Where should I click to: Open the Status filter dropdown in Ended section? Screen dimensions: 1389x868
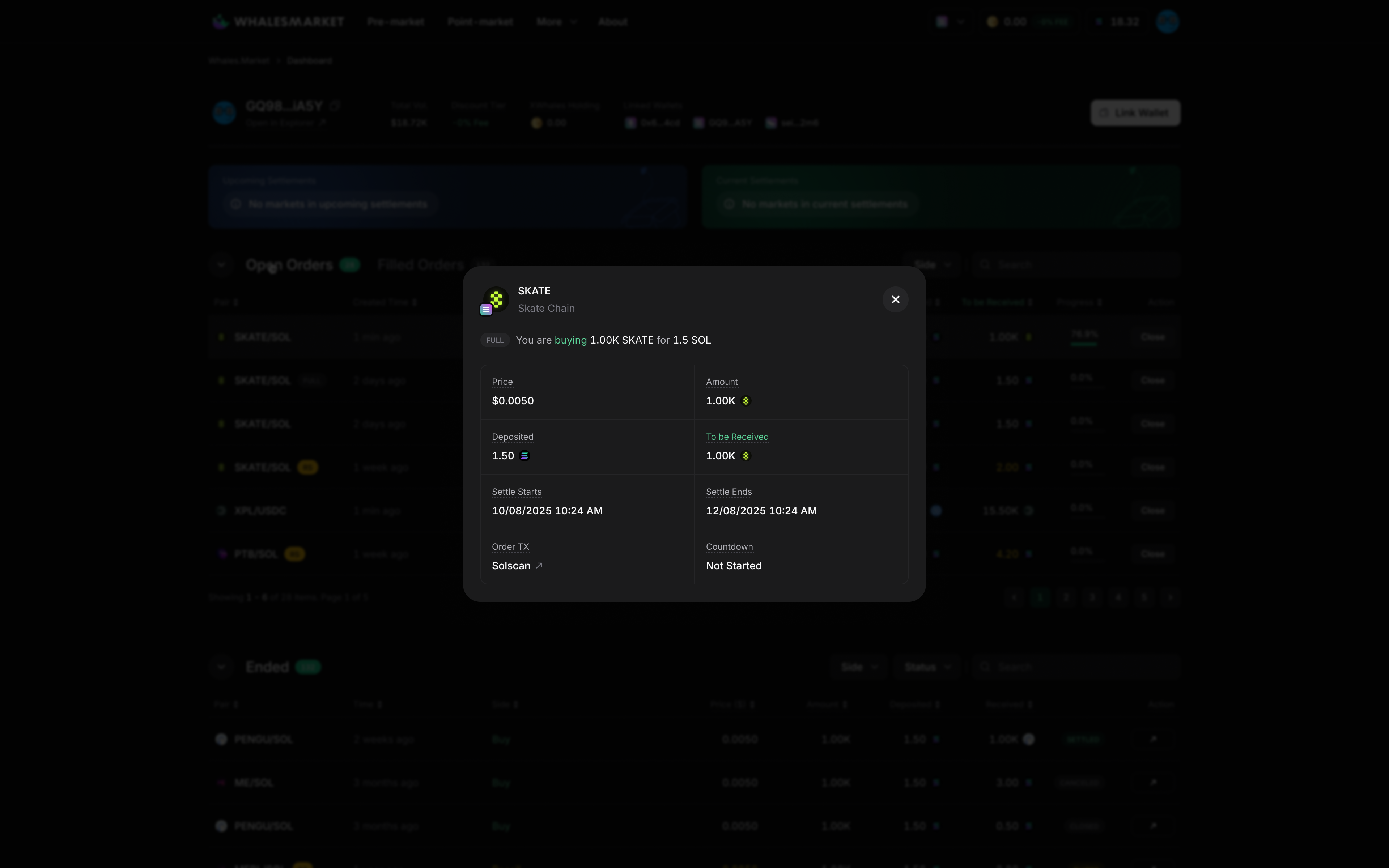(x=926, y=667)
